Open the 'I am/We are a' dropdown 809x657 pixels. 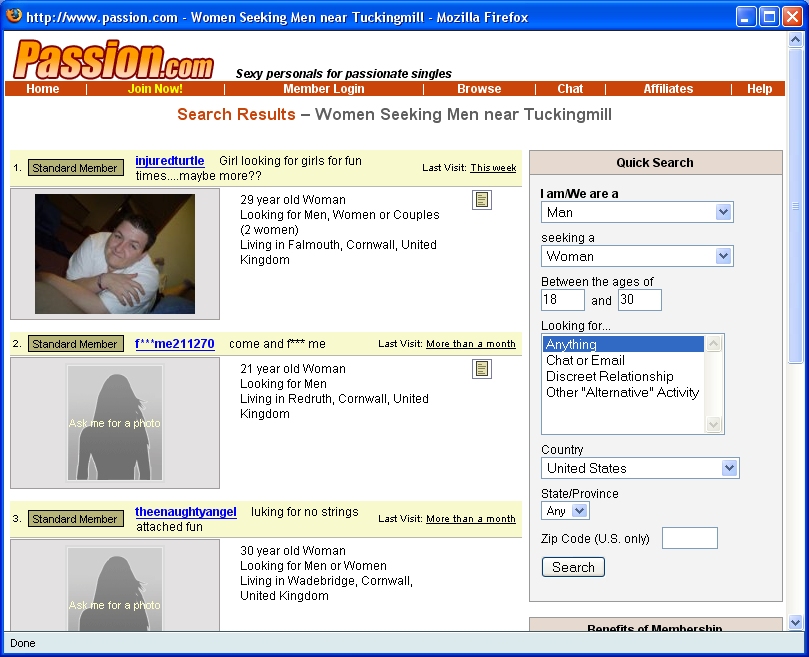click(637, 212)
